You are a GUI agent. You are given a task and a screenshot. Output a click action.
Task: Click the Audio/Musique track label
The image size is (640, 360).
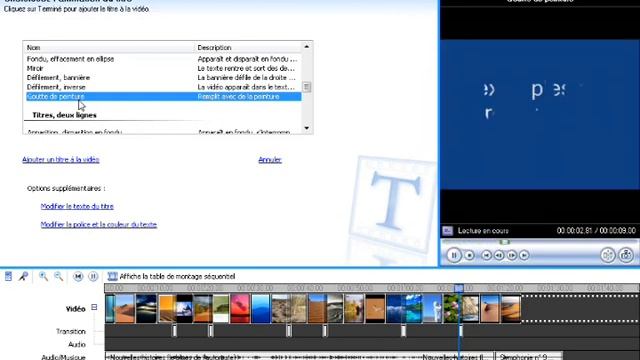point(64,357)
